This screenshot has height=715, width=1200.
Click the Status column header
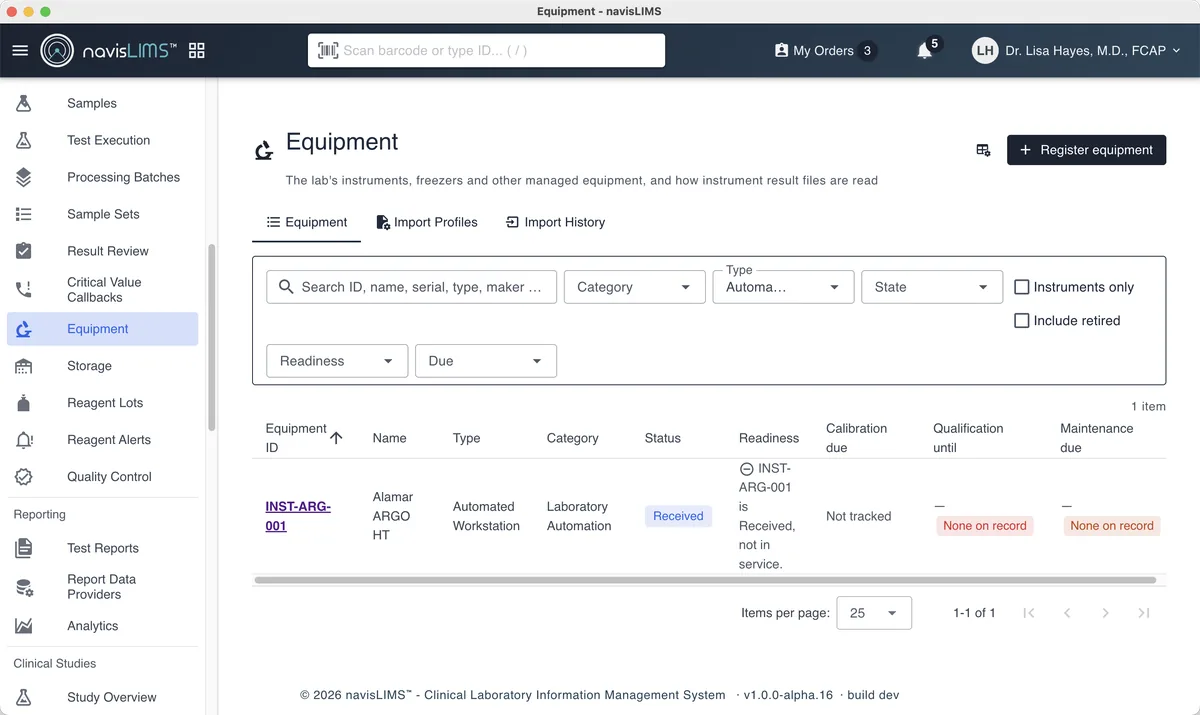[x=663, y=438]
